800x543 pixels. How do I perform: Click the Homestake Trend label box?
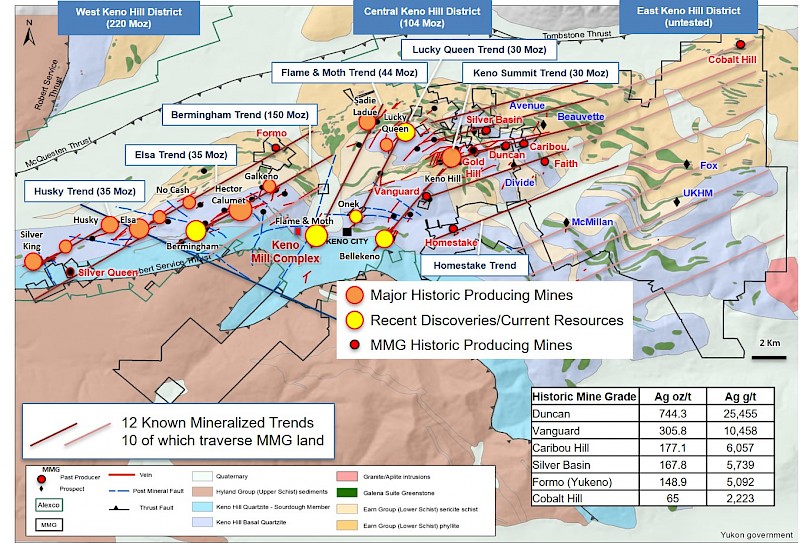[x=475, y=265]
